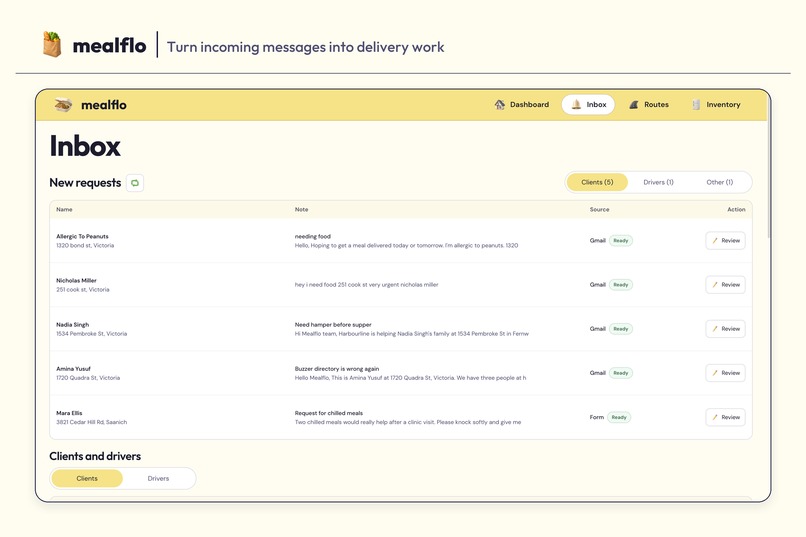Click the 'New requests' heading
The image size is (806, 537).
coord(85,183)
